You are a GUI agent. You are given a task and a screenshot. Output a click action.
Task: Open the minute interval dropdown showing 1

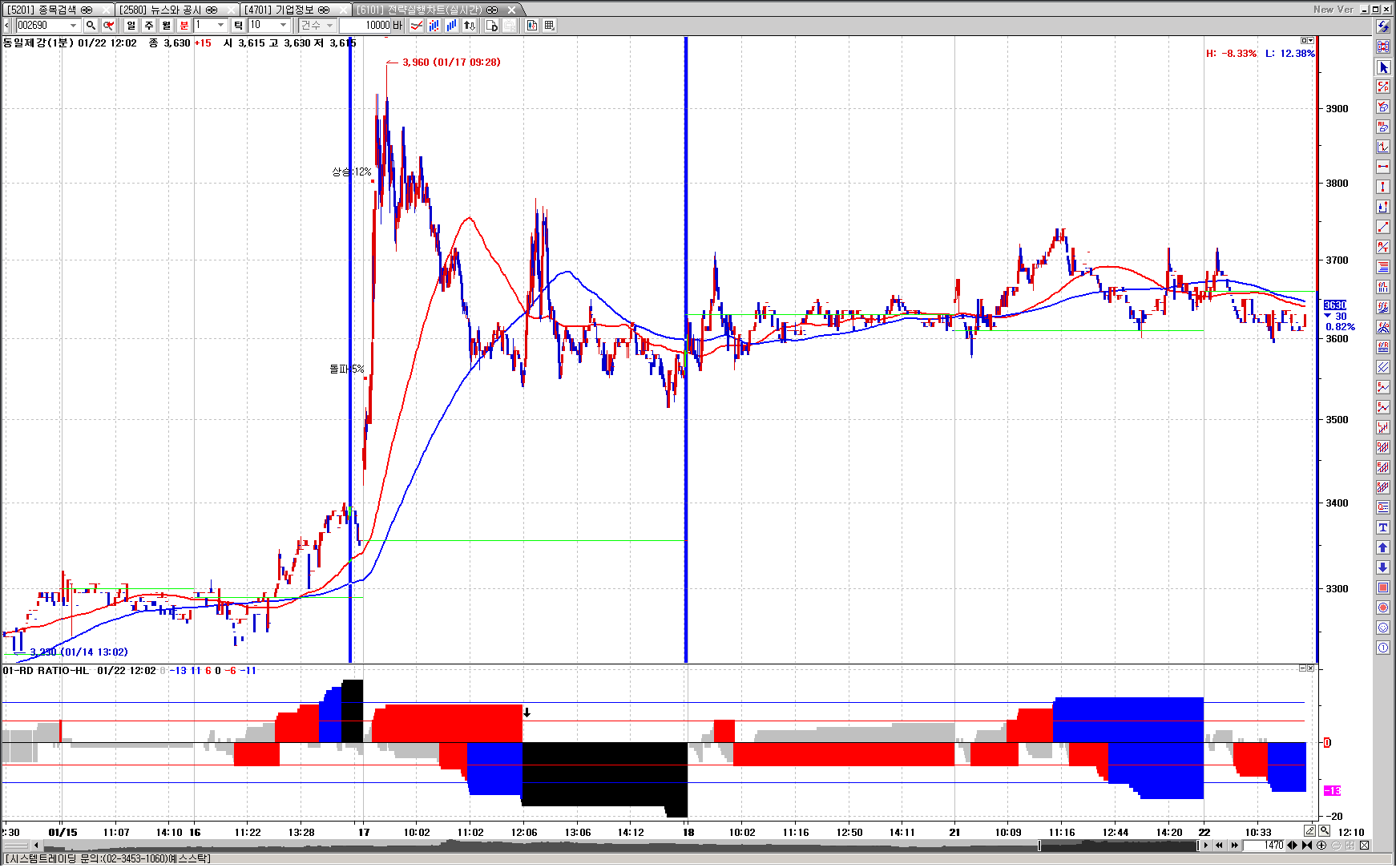point(221,26)
